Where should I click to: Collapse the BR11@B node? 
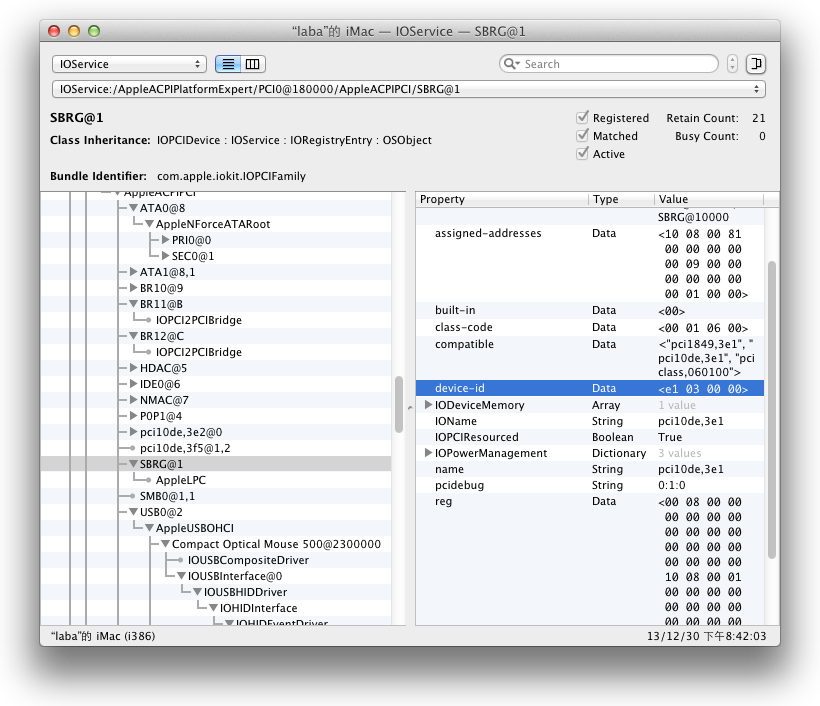133,304
